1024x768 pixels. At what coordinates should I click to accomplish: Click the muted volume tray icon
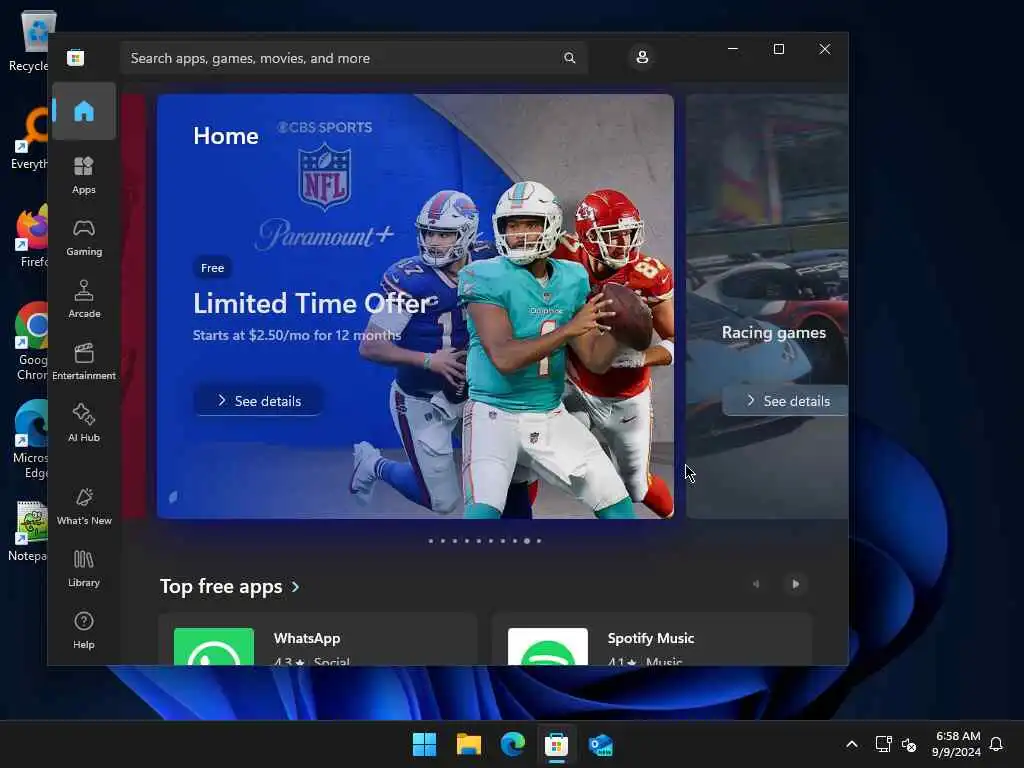(909, 744)
